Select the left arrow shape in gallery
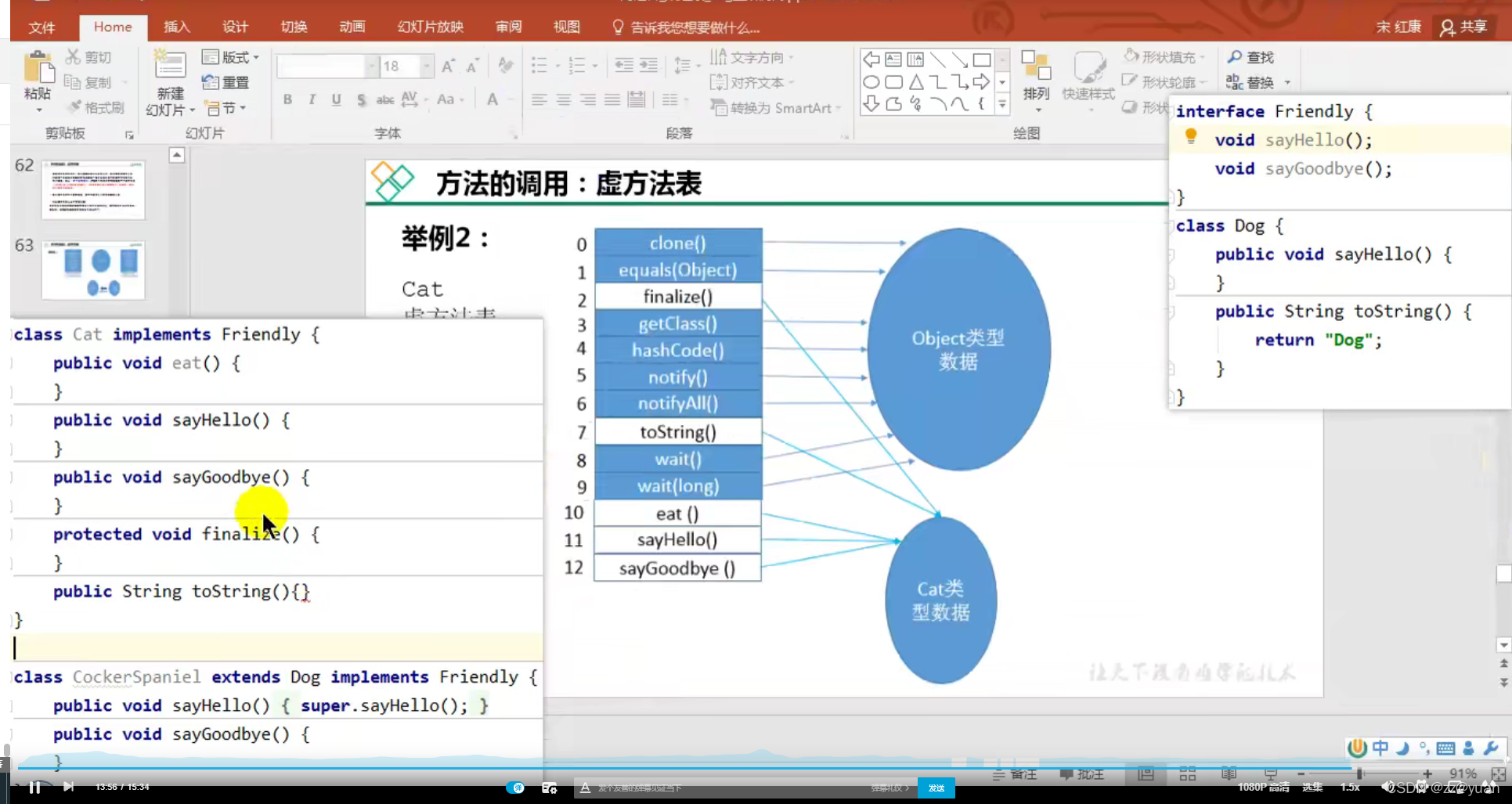The height and width of the screenshot is (804, 1512). point(871,59)
